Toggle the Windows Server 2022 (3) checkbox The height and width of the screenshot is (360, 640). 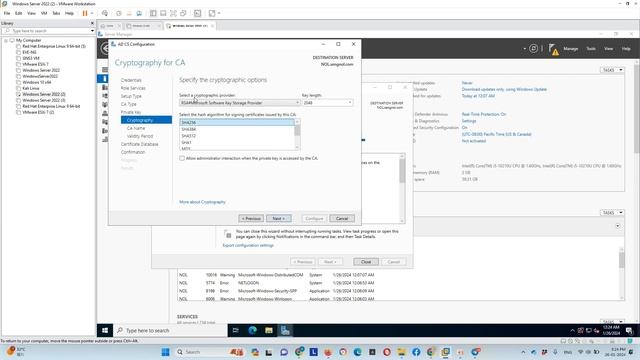coord(18,100)
